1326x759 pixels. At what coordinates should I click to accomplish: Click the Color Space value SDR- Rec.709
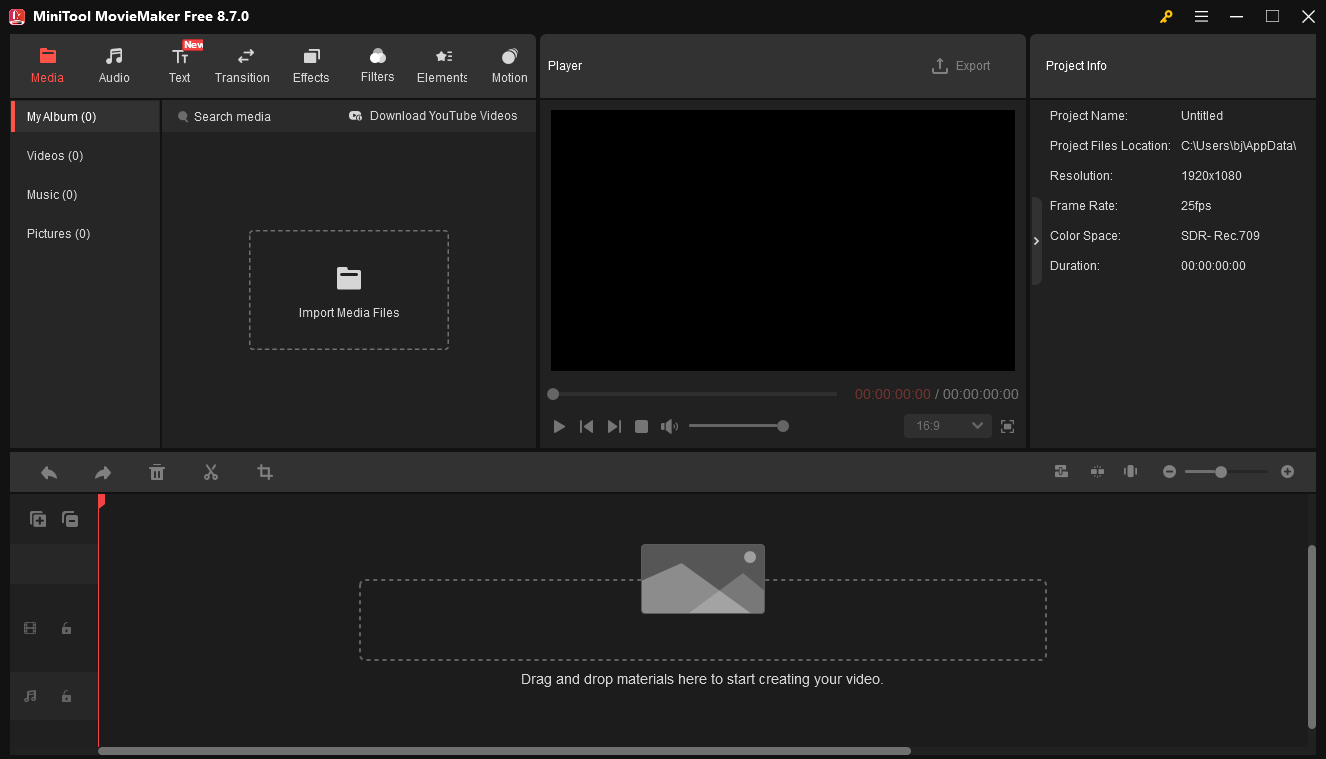1220,236
